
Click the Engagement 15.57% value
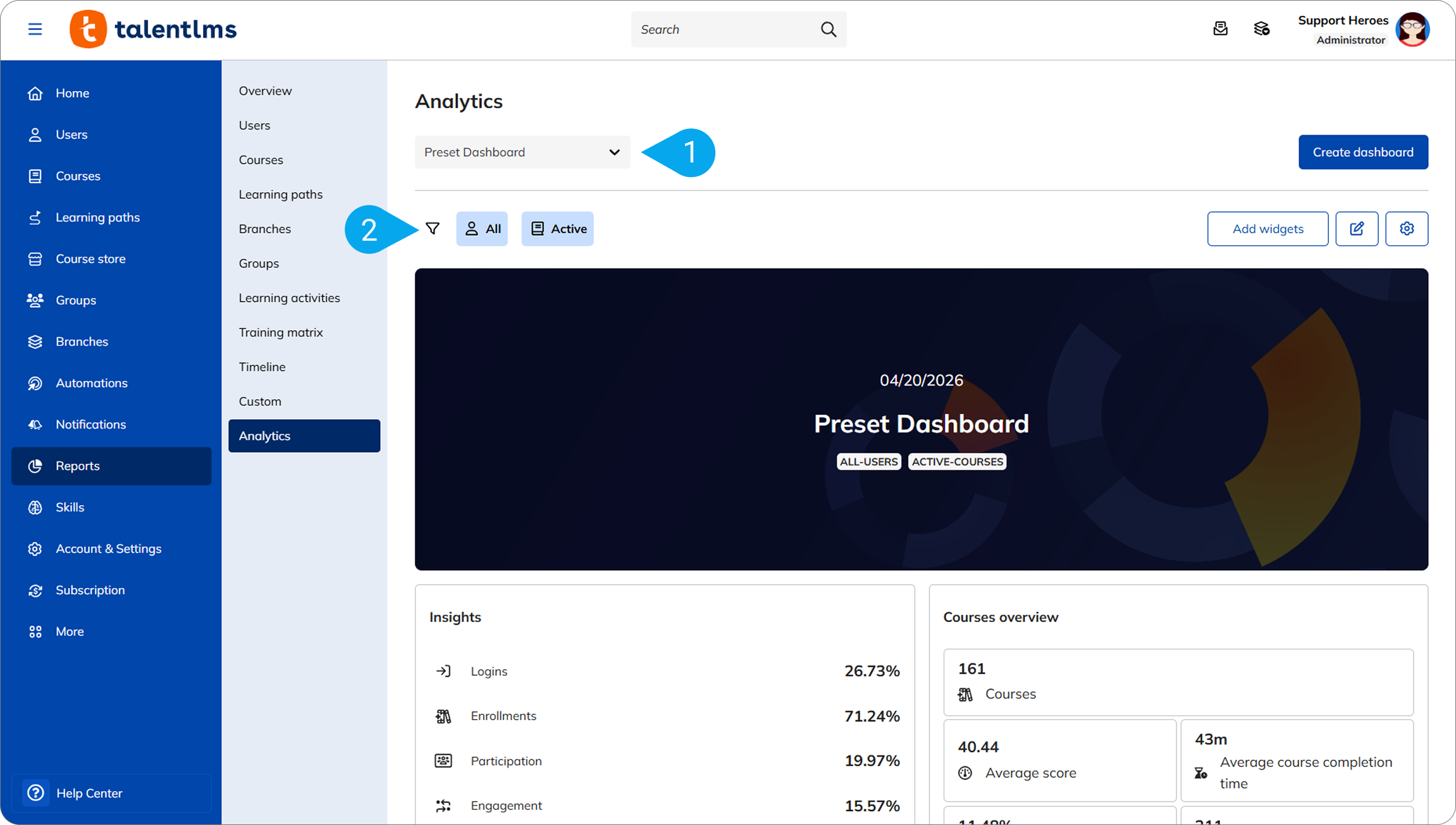coord(872,805)
